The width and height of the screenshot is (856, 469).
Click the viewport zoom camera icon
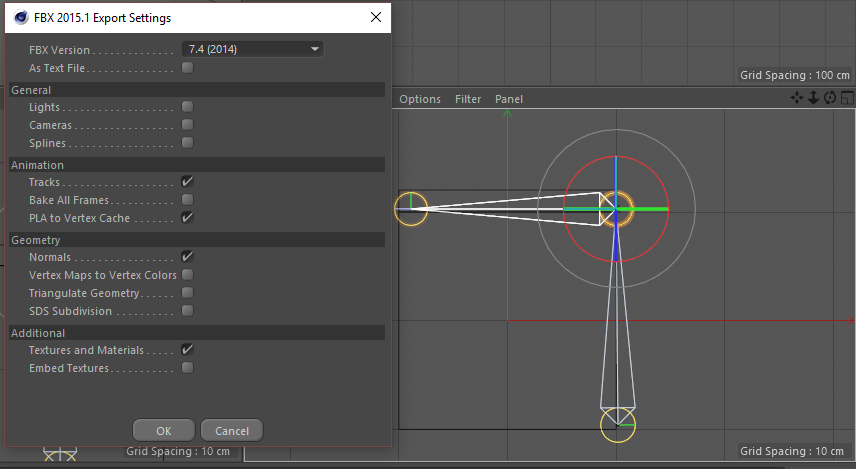tap(813, 98)
